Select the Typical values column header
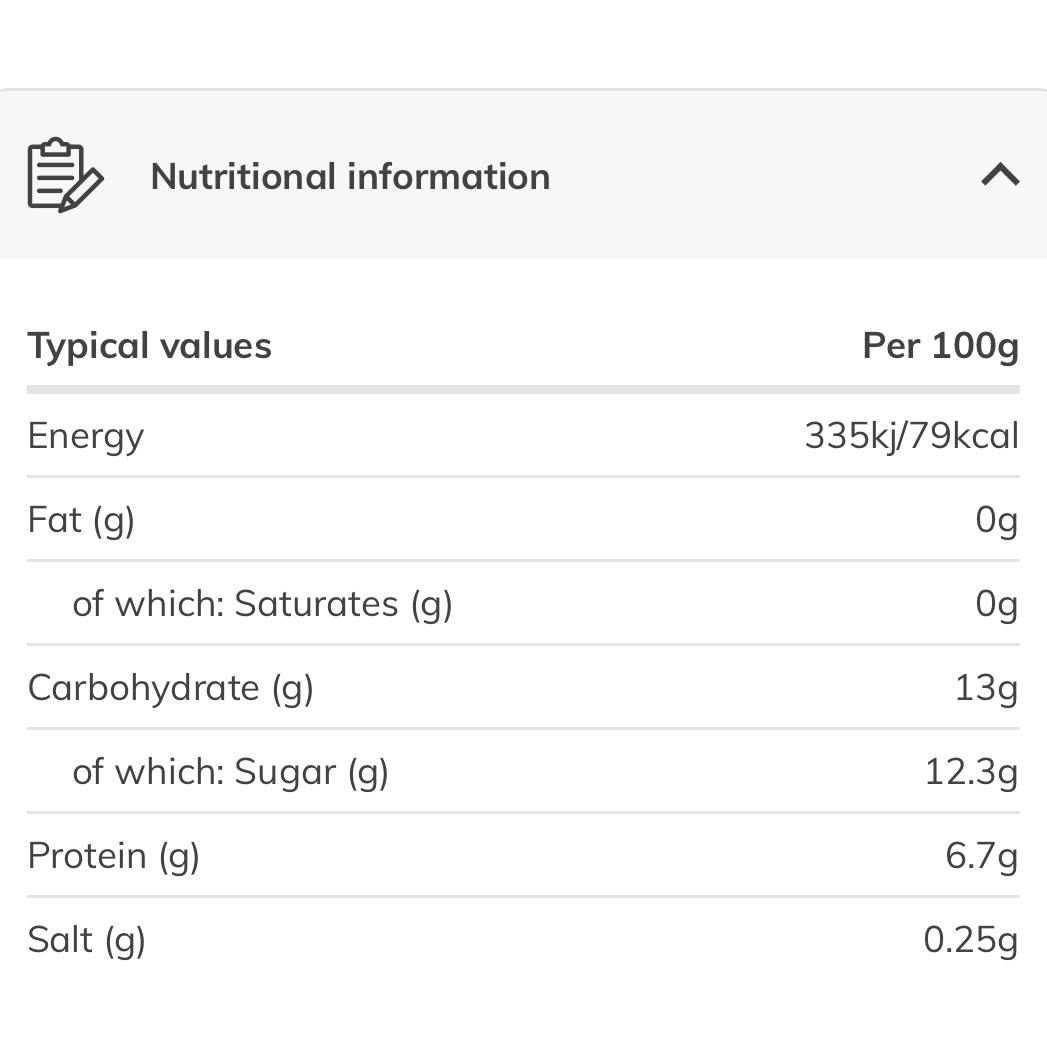The image size is (1047, 1047). click(150, 346)
